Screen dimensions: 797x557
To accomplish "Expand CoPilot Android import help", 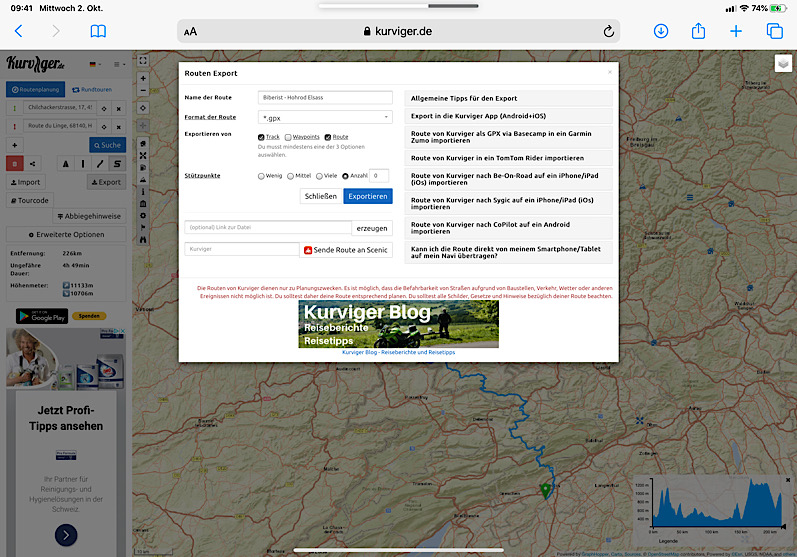I will 508,228.
